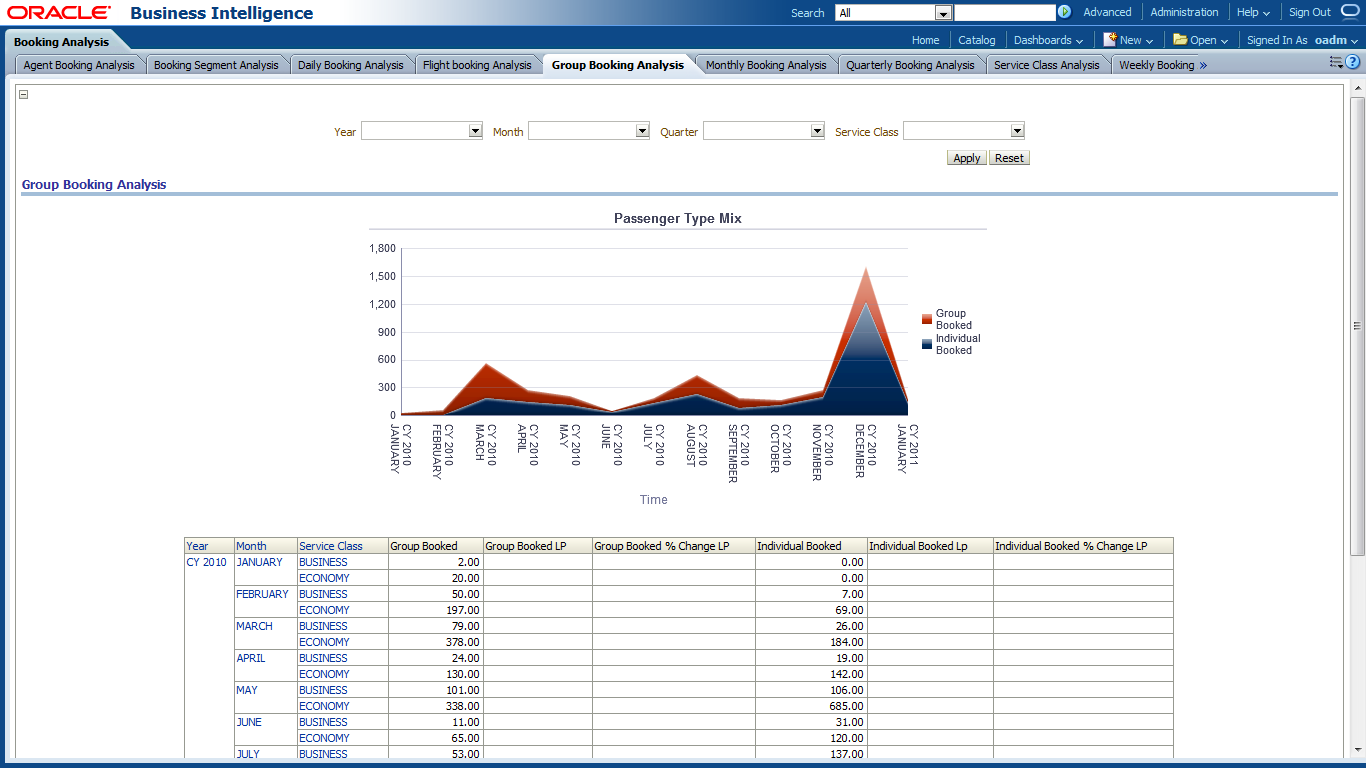Collapse the prompt section with minus icon
The image size is (1366, 768).
tap(24, 95)
